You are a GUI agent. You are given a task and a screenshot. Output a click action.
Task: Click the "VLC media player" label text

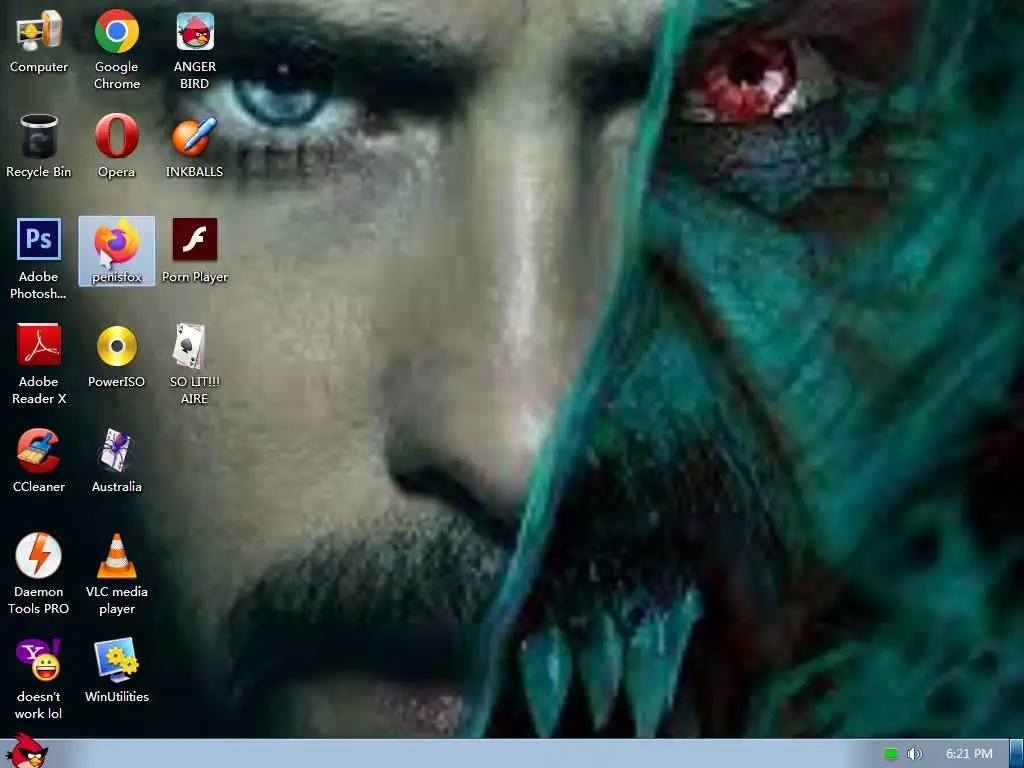(x=117, y=600)
